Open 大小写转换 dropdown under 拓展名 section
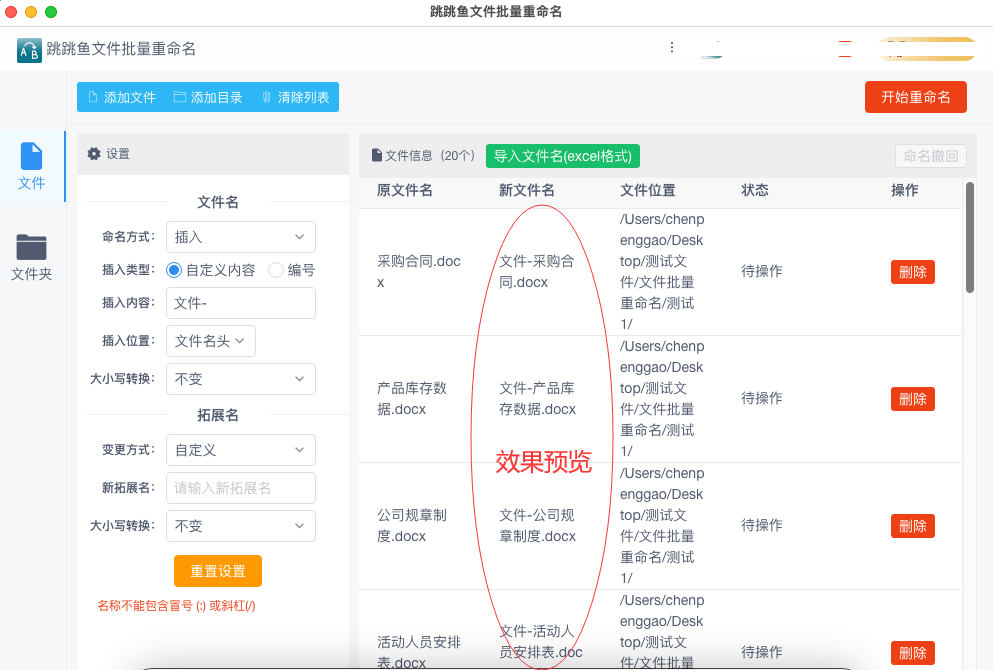 [x=241, y=526]
